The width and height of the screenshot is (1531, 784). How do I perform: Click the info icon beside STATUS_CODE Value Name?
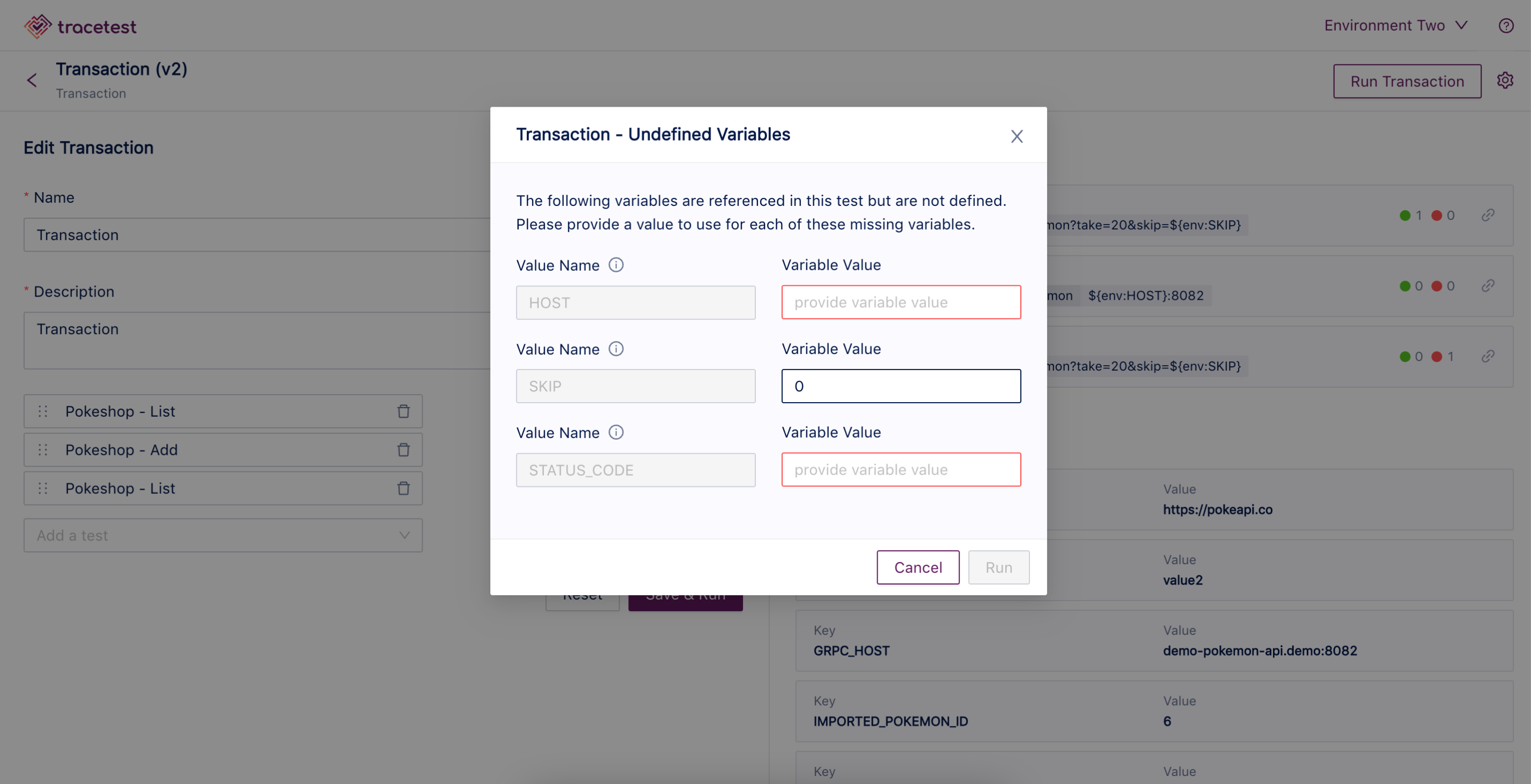click(x=616, y=432)
